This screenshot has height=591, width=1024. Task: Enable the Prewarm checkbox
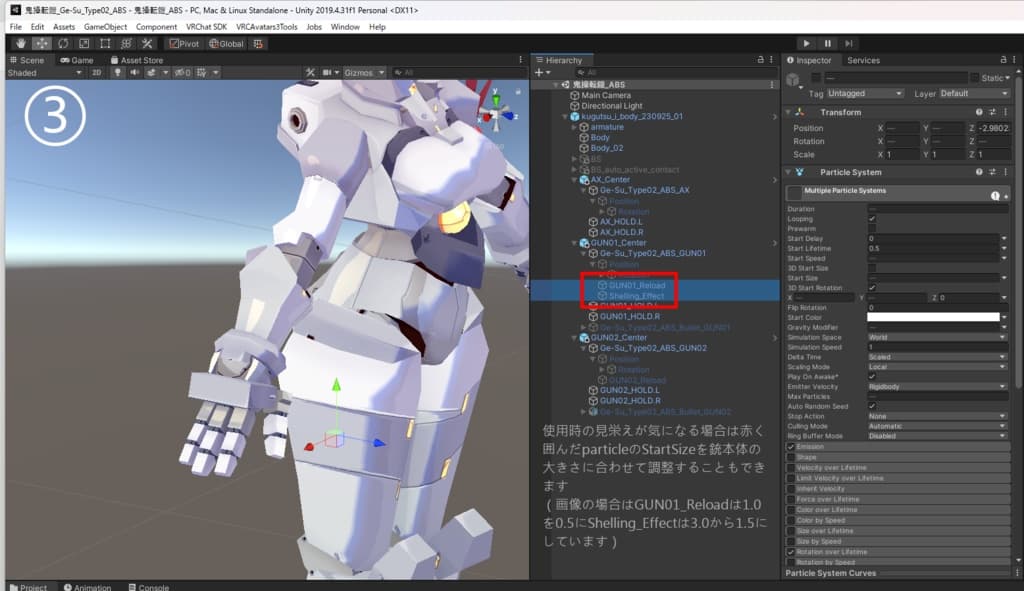coord(872,229)
